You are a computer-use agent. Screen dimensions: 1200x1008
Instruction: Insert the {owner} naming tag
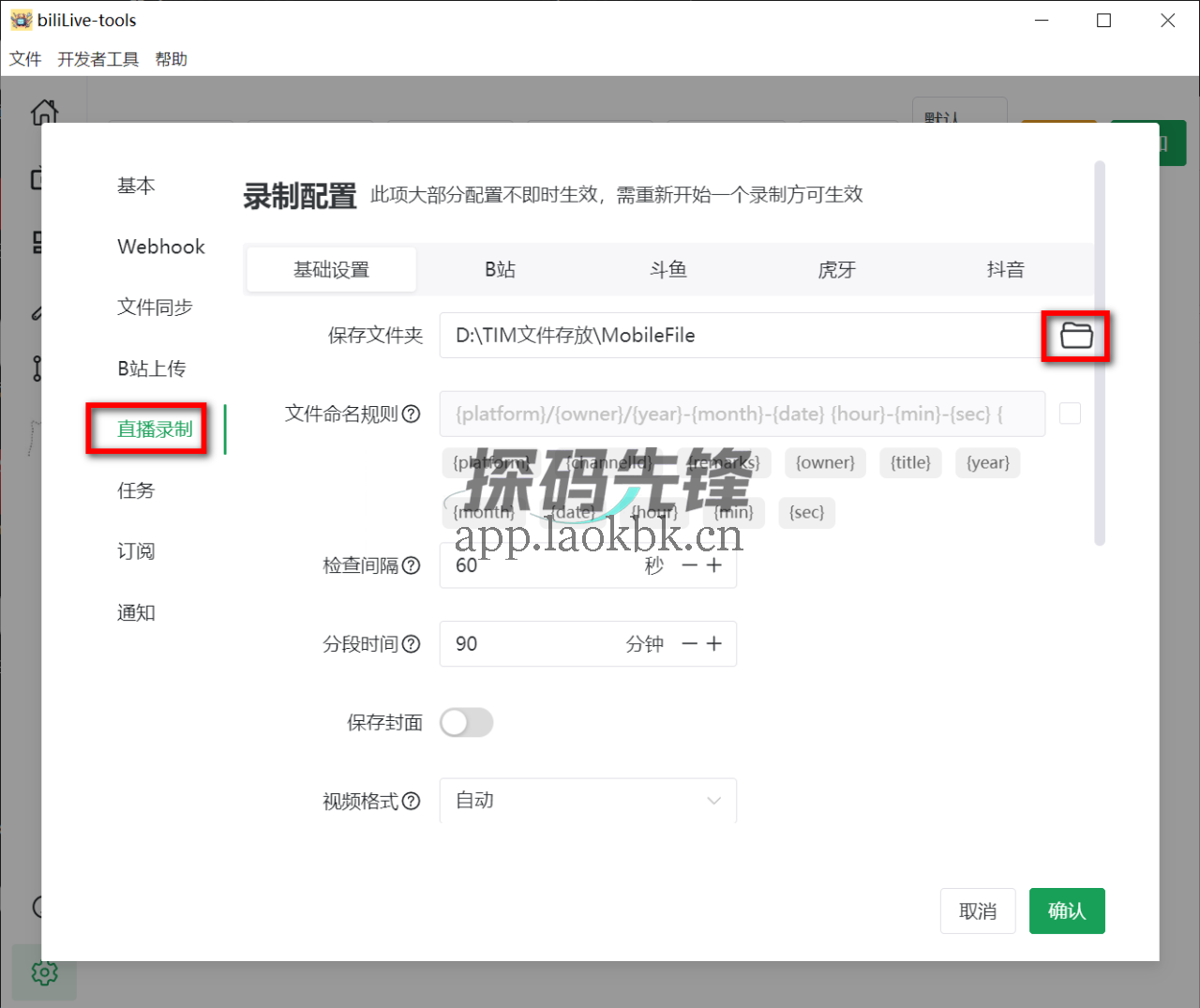825,462
